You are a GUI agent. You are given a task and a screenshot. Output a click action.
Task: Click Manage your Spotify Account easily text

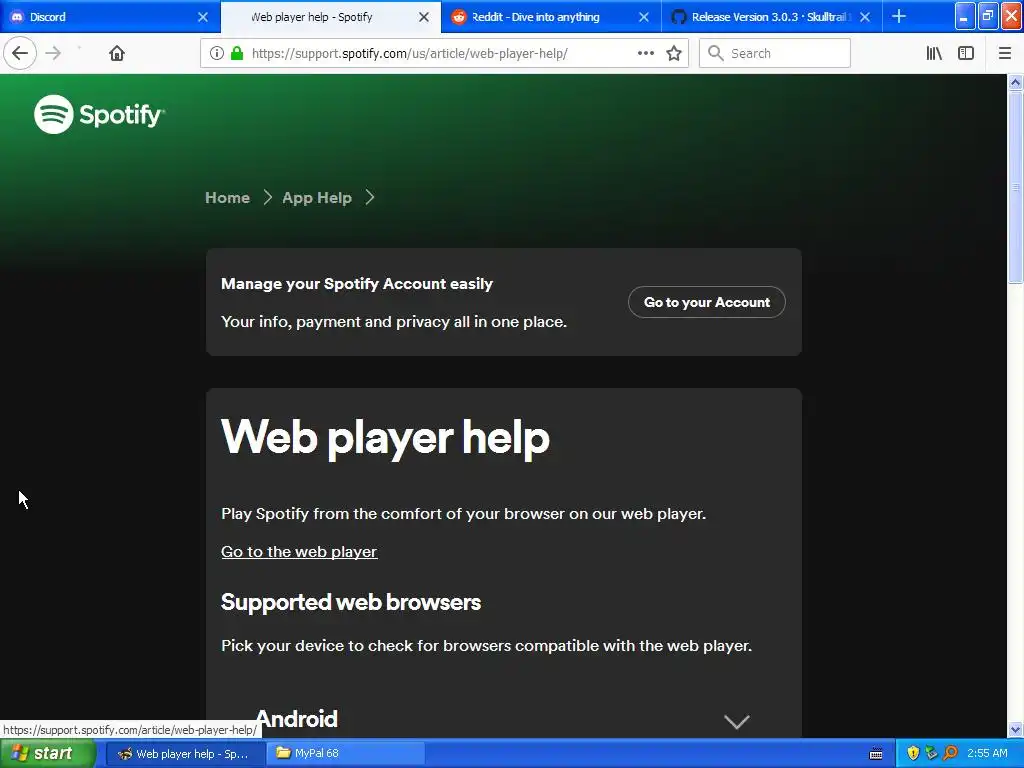coord(357,284)
